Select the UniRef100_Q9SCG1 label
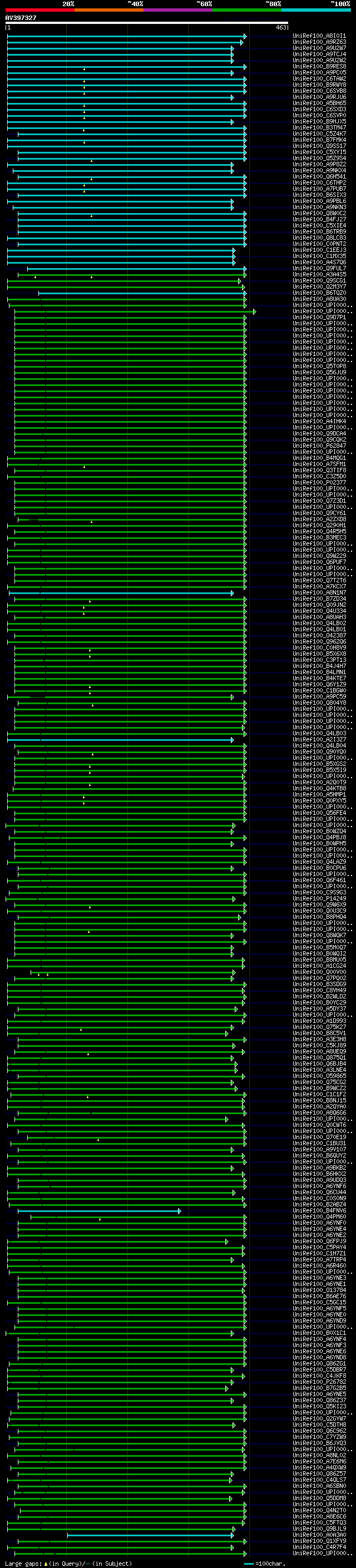 pyautogui.click(x=319, y=280)
